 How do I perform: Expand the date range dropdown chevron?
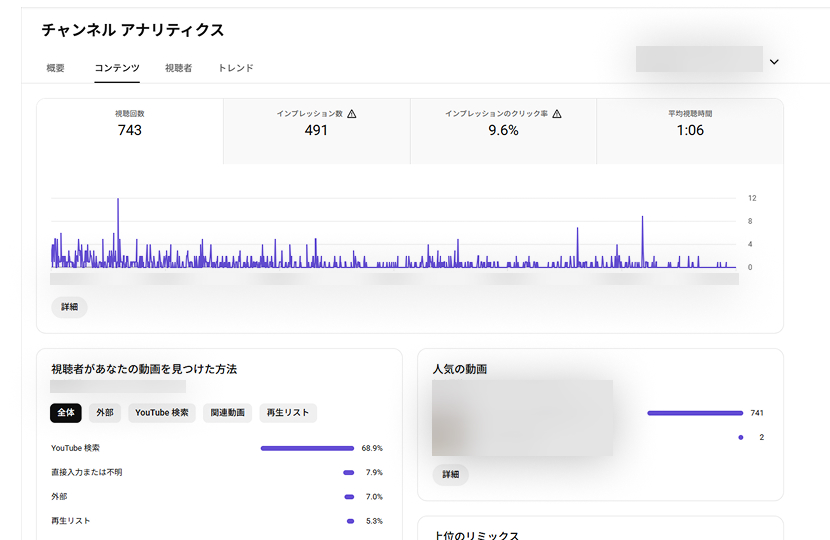pos(774,62)
